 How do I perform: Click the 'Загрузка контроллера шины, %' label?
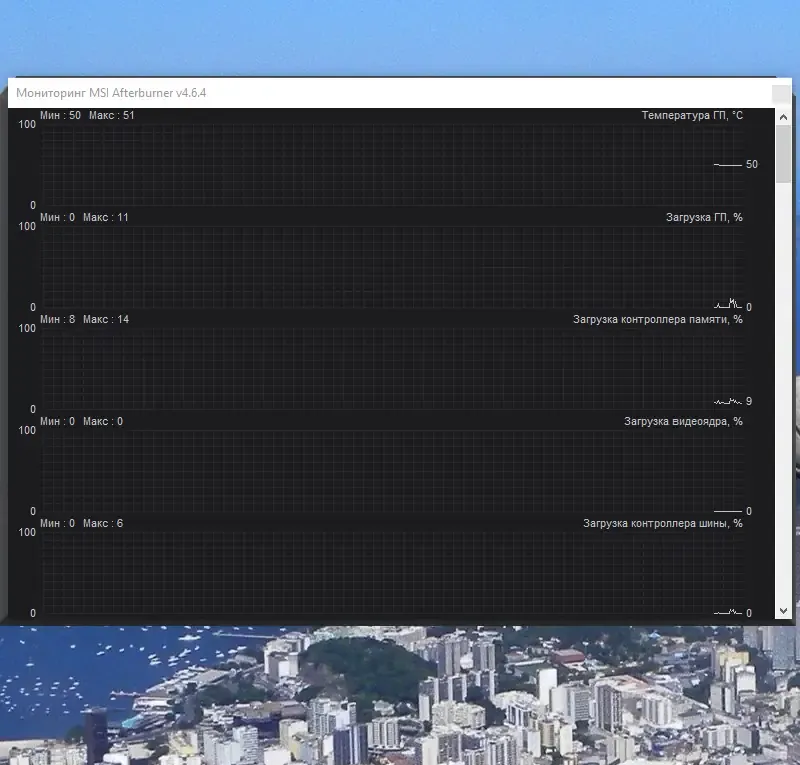(663, 524)
